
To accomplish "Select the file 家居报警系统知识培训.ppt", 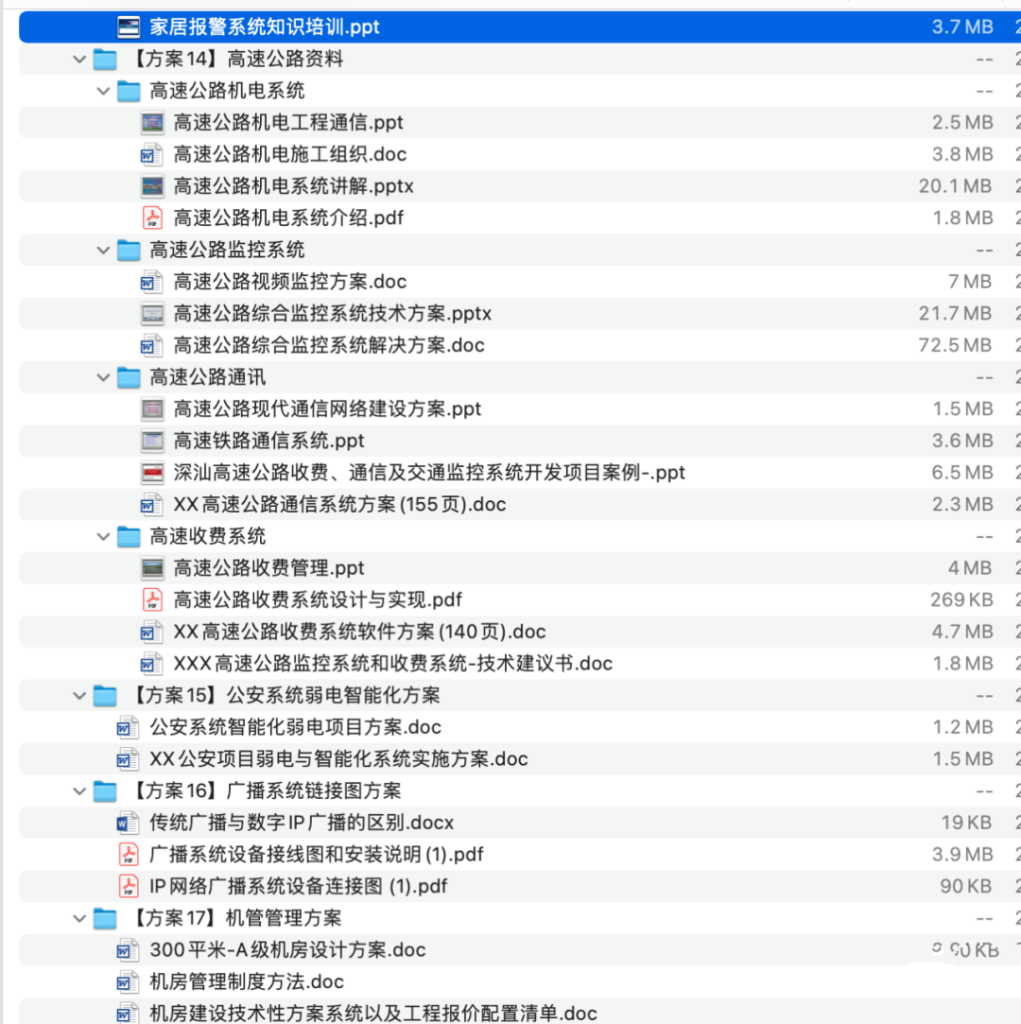I will 250,26.
